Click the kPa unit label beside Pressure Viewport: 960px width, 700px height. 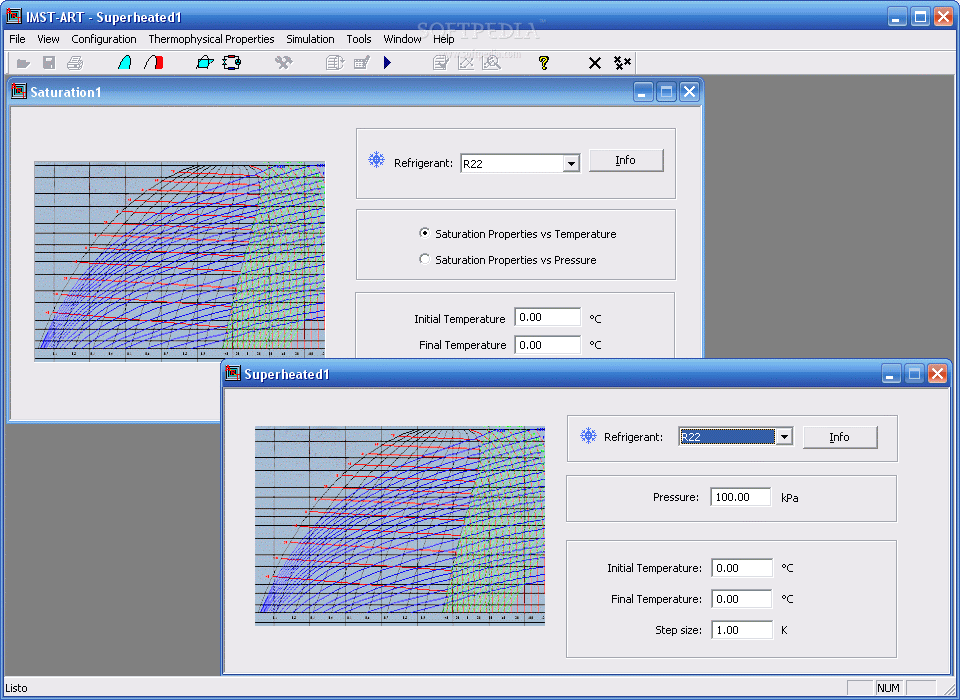790,497
